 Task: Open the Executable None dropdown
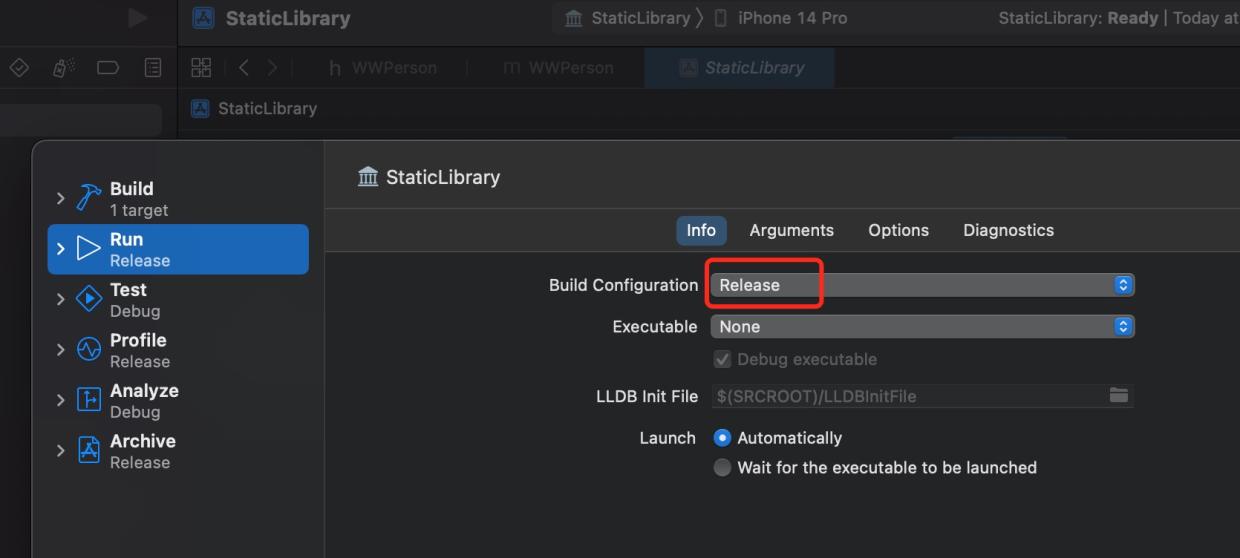[922, 326]
